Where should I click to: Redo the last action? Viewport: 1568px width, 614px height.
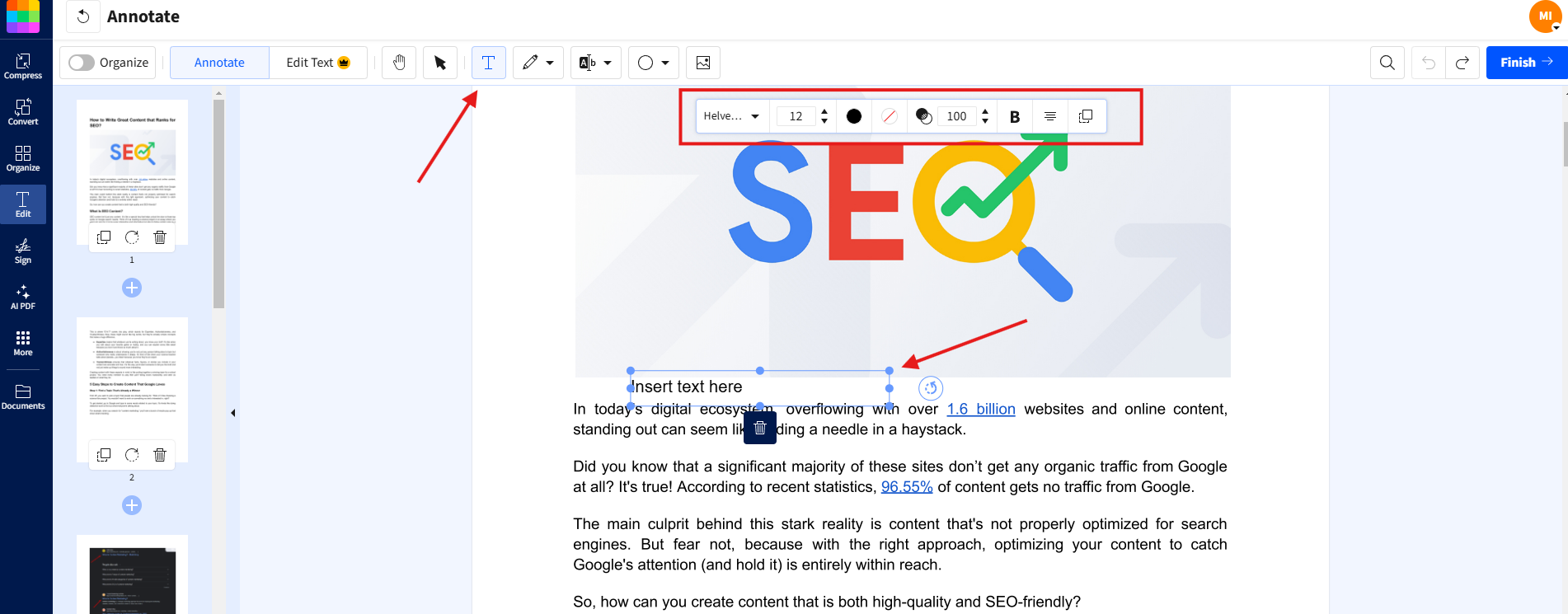coord(1462,63)
